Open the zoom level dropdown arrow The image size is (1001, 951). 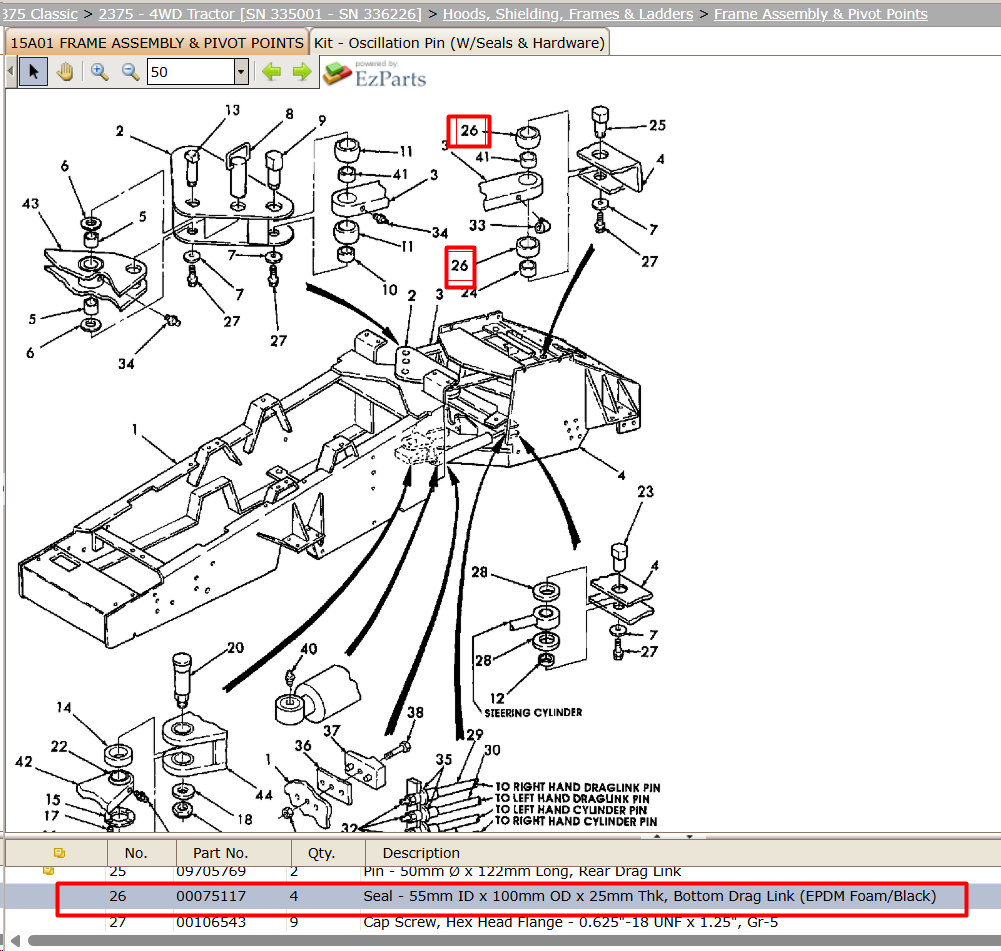pos(241,71)
